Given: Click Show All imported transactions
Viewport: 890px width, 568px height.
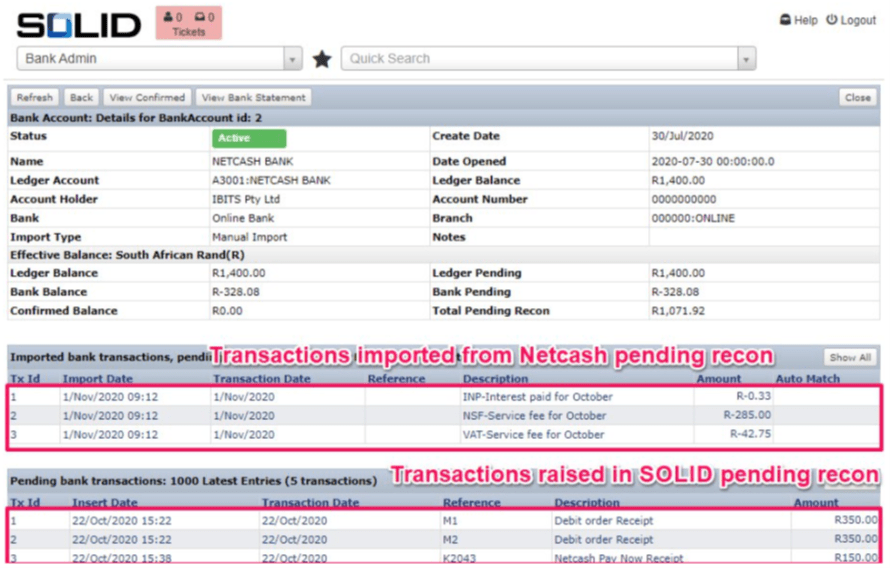Looking at the screenshot, I should click(x=849, y=357).
